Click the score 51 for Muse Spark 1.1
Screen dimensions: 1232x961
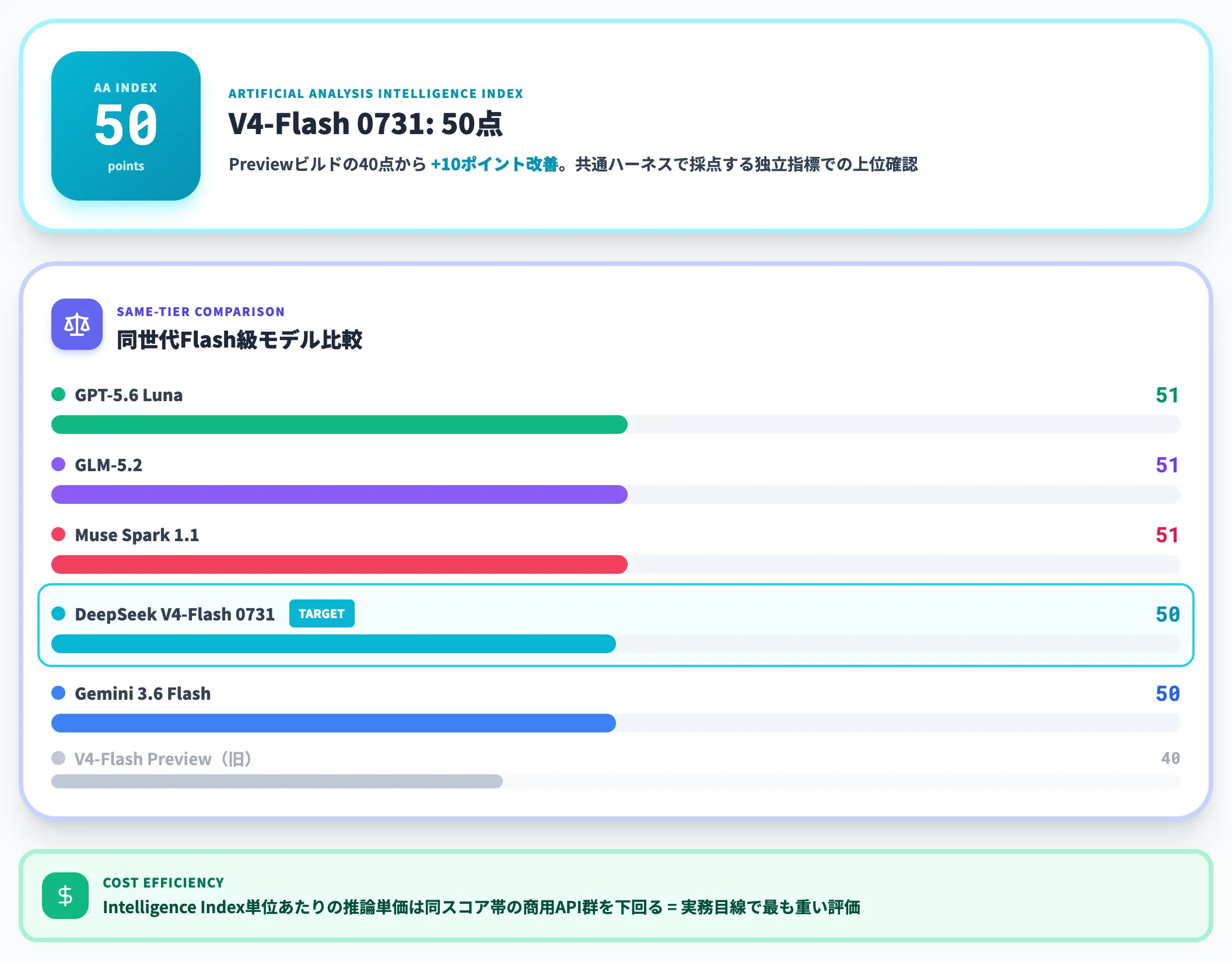pyautogui.click(x=1167, y=535)
